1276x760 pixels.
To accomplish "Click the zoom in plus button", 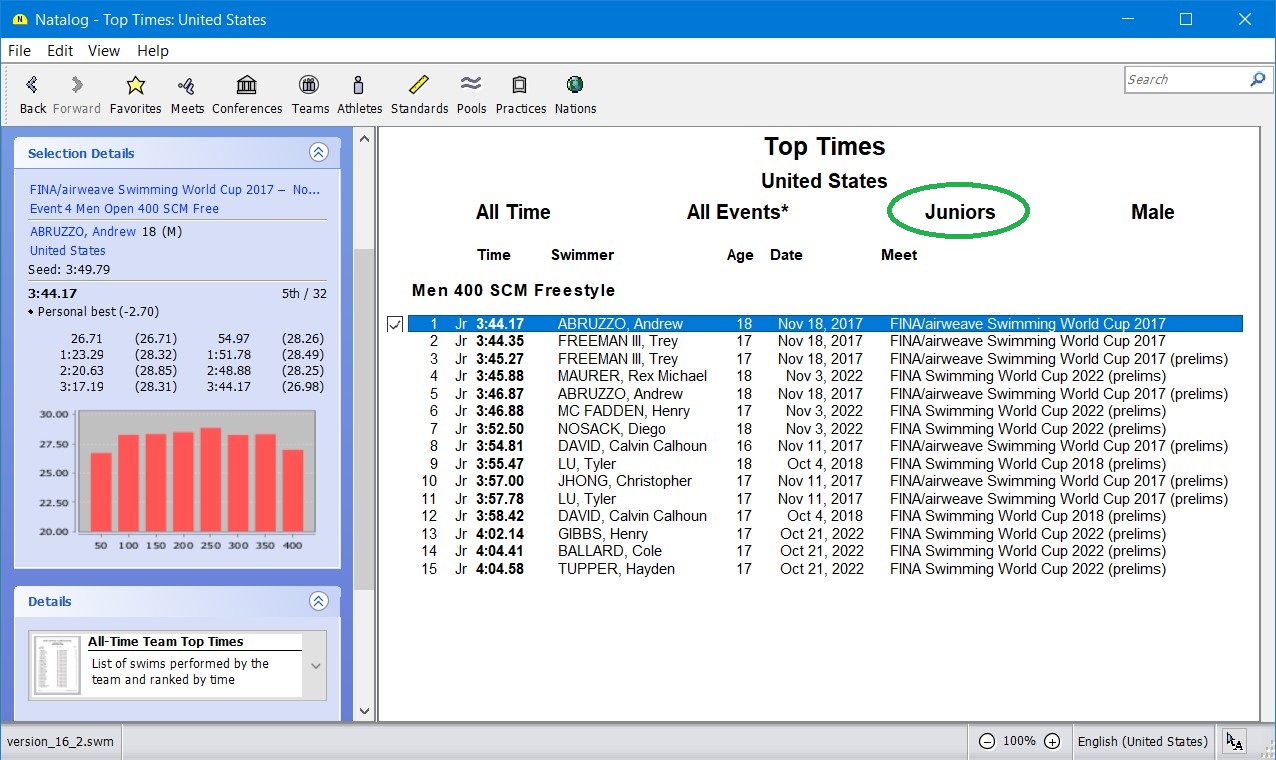I will point(1052,741).
